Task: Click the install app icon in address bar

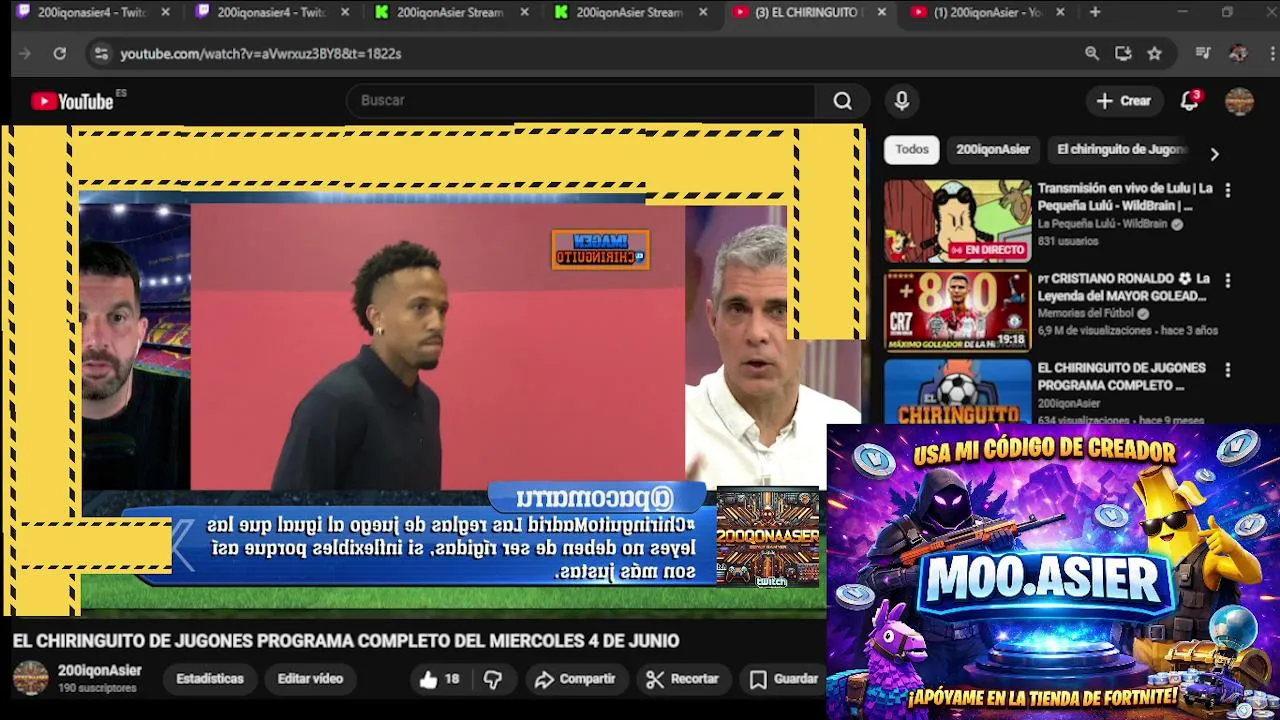Action: [1123, 54]
